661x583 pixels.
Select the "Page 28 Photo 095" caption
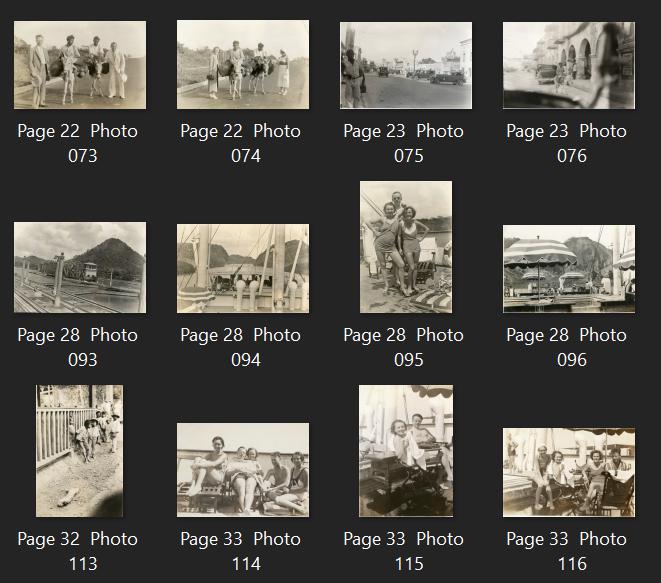tap(408, 347)
